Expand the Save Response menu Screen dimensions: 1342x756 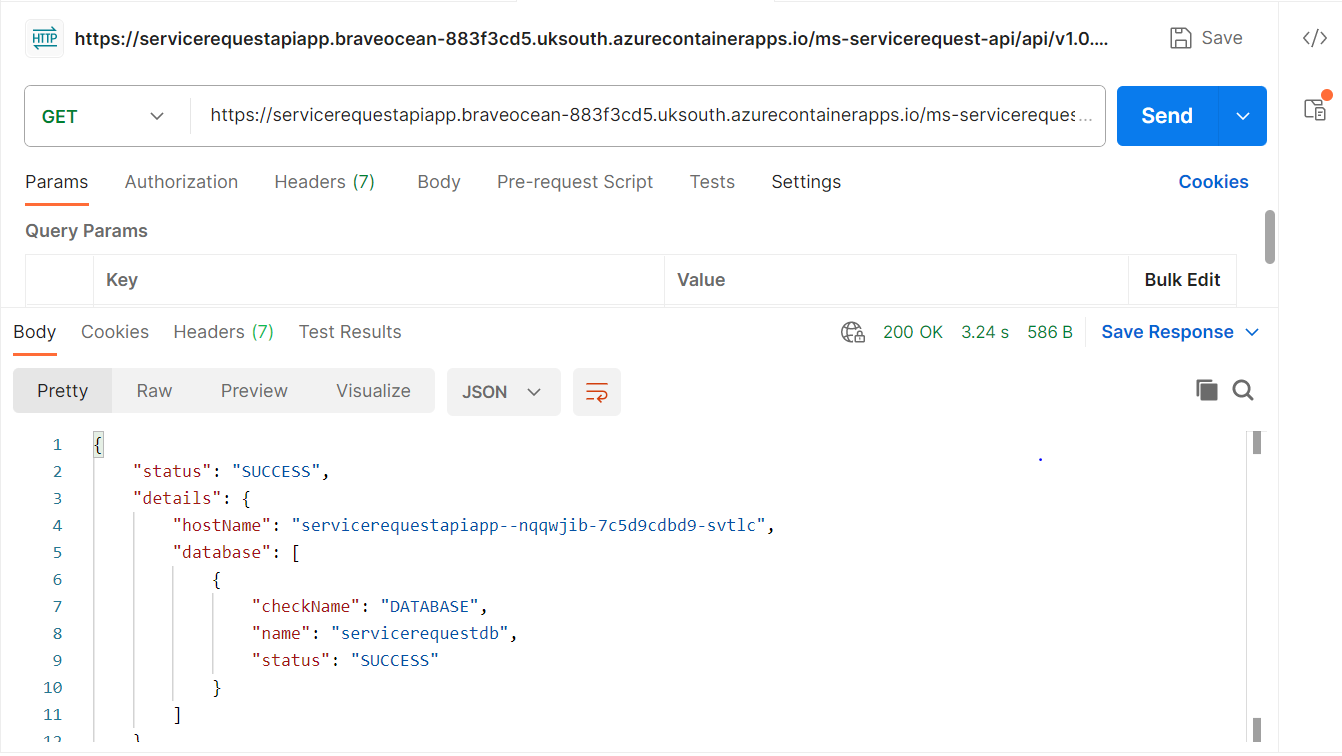tap(1180, 332)
